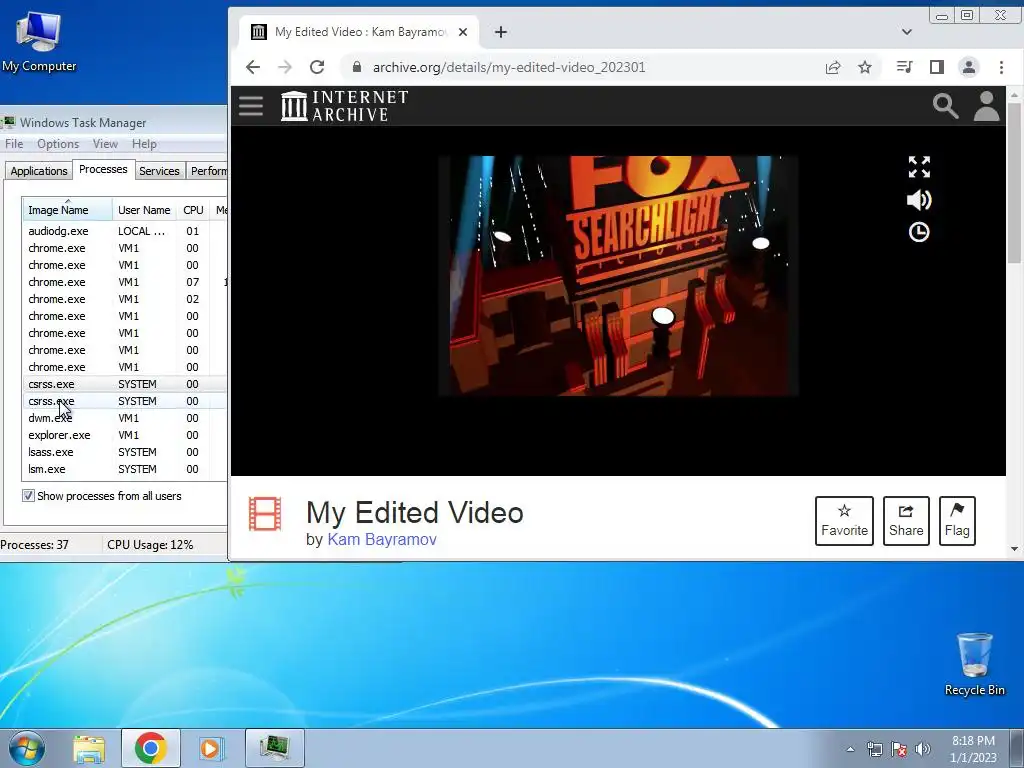Open My Computer desktop icon
Viewport: 1024px width, 768px height.
[39, 42]
